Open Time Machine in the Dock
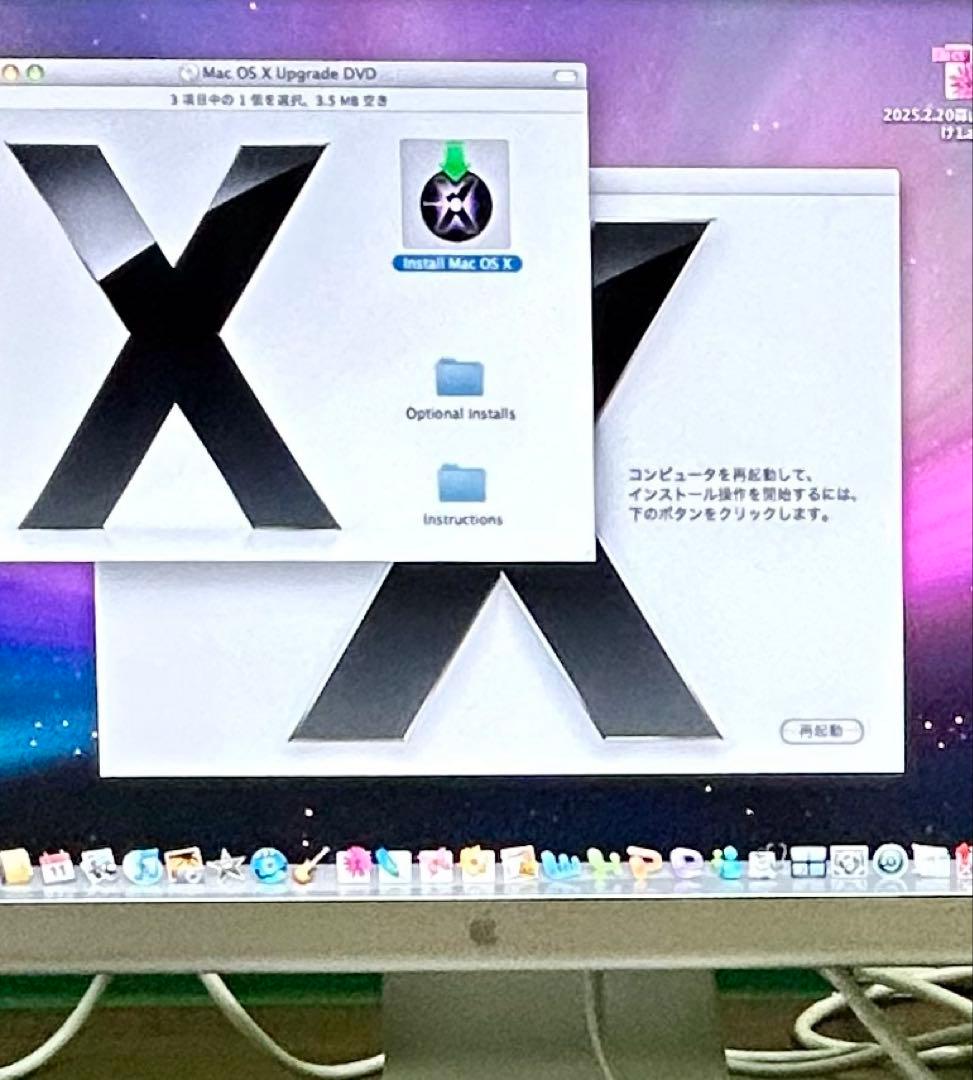This screenshot has width=973, height=1080. pyautogui.click(x=888, y=861)
